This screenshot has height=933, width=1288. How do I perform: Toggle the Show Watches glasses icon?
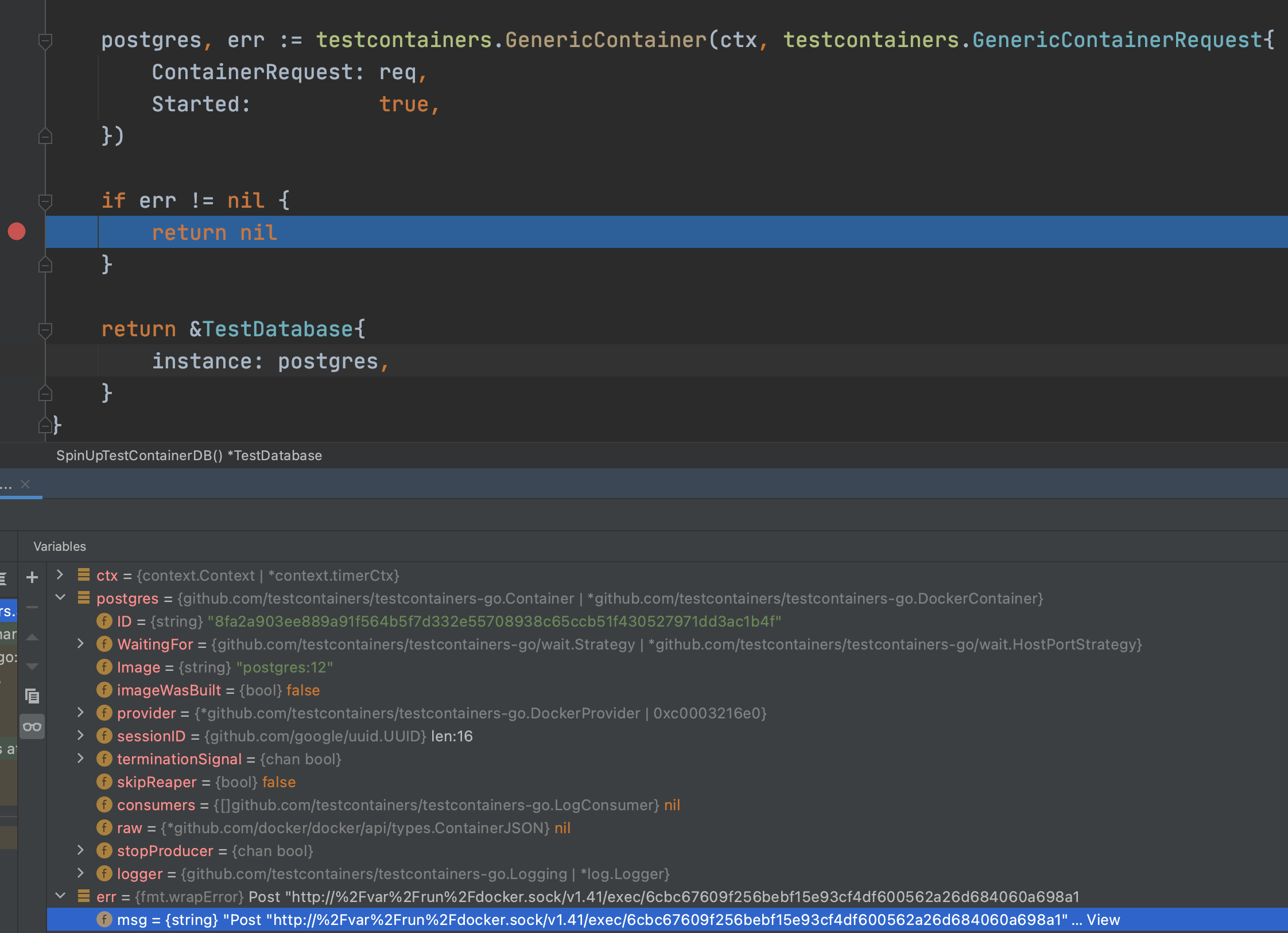[32, 726]
